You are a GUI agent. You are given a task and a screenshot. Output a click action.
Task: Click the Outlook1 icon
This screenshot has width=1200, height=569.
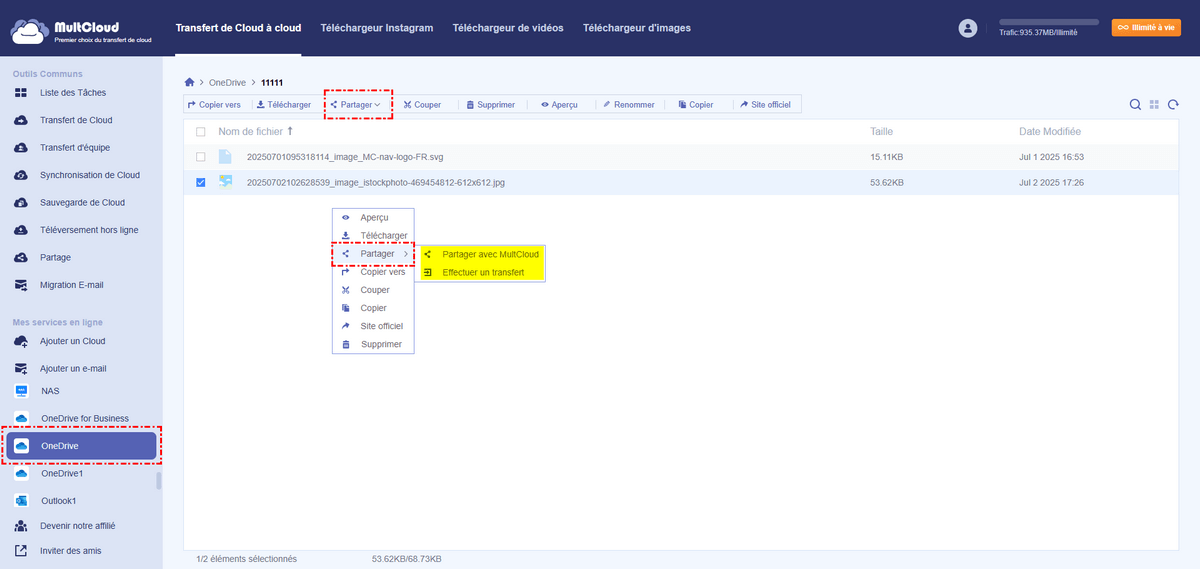[x=21, y=500]
